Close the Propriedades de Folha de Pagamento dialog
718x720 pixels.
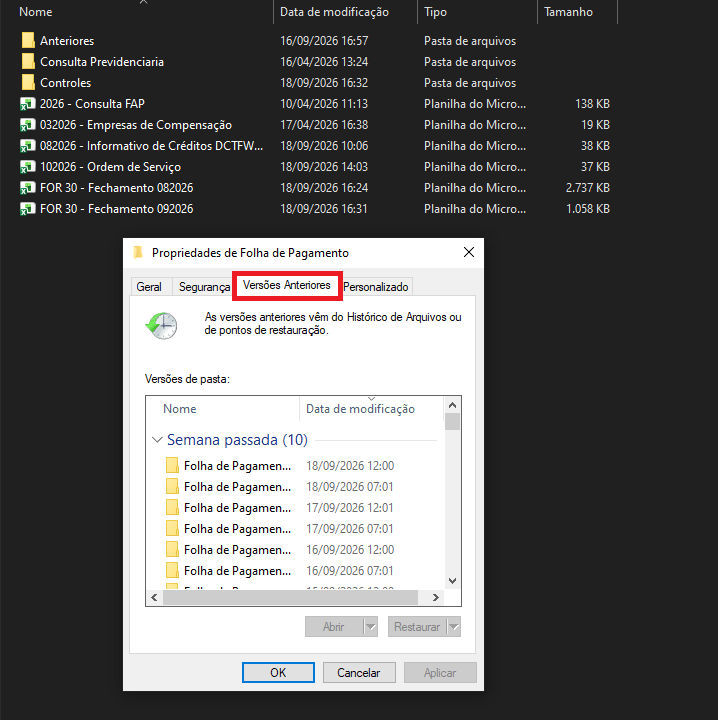[469, 252]
